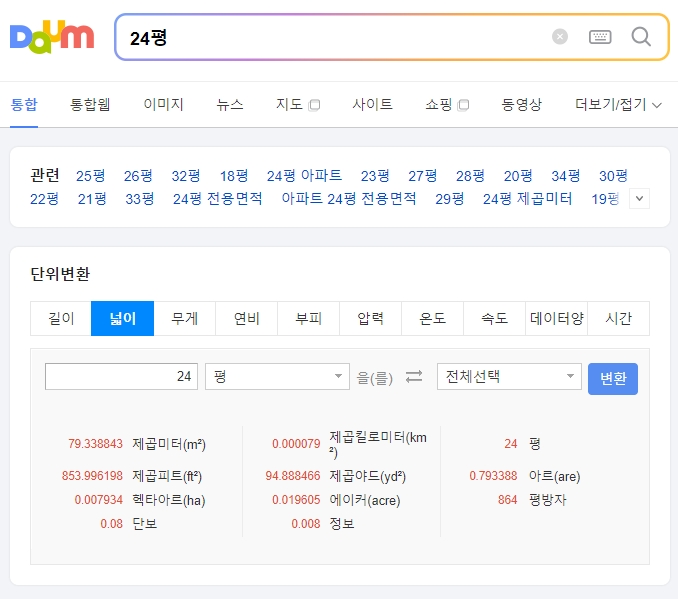The image size is (678, 599).
Task: Switch to the 사이트 tab
Action: click(x=372, y=105)
